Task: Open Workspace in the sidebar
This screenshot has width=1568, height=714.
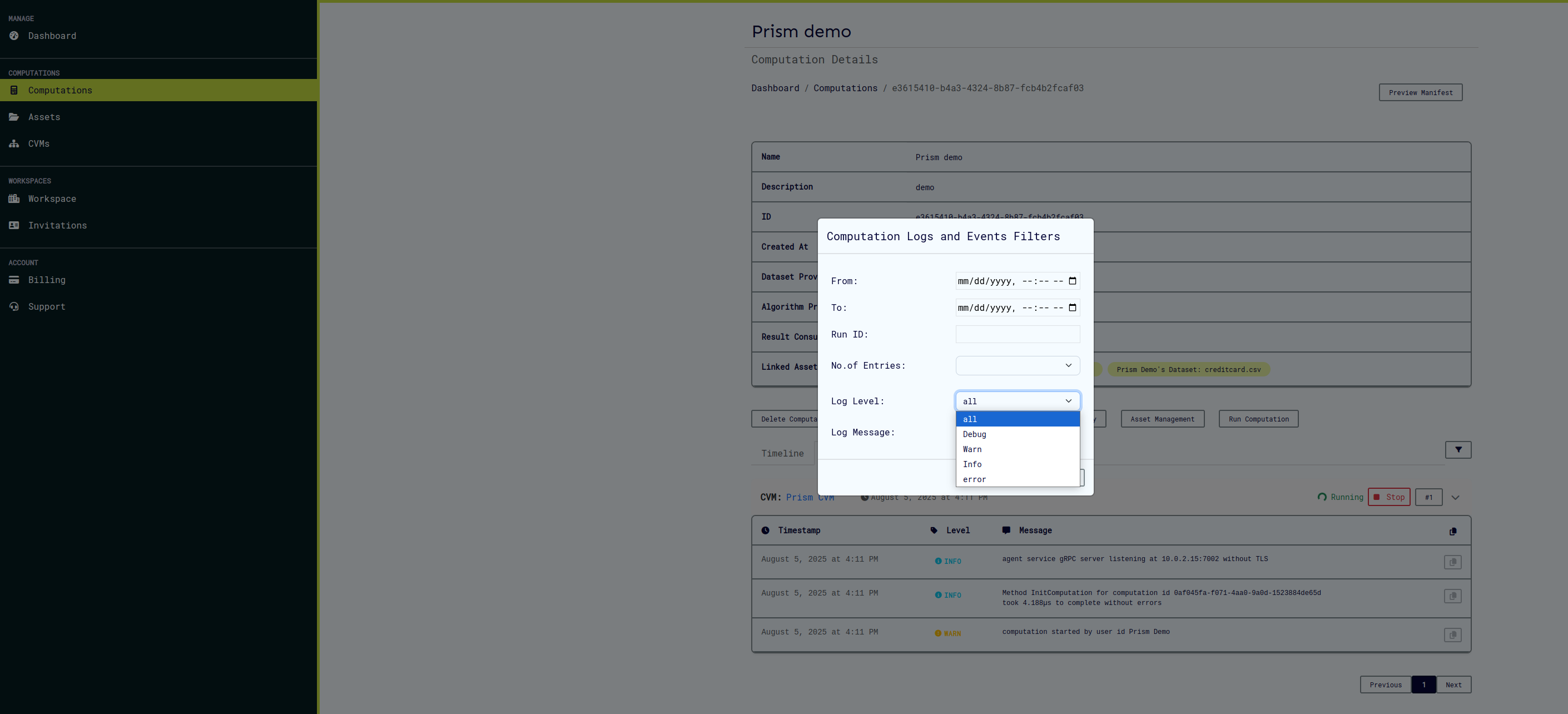Action: [x=158, y=199]
